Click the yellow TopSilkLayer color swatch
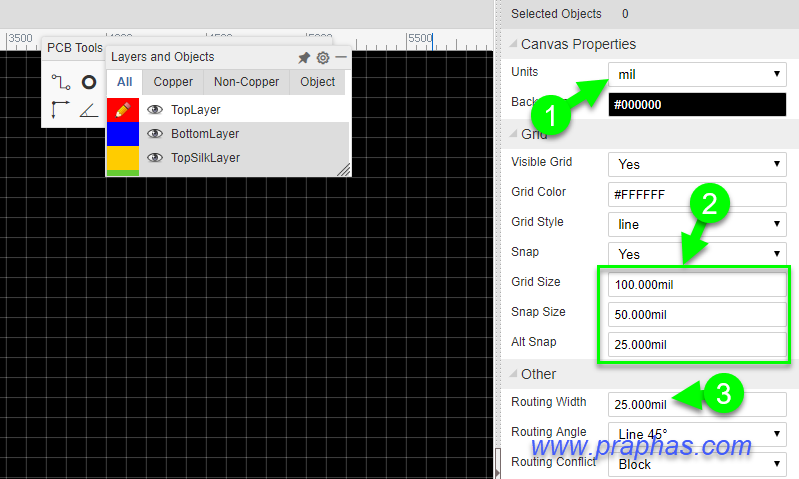 tap(123, 158)
